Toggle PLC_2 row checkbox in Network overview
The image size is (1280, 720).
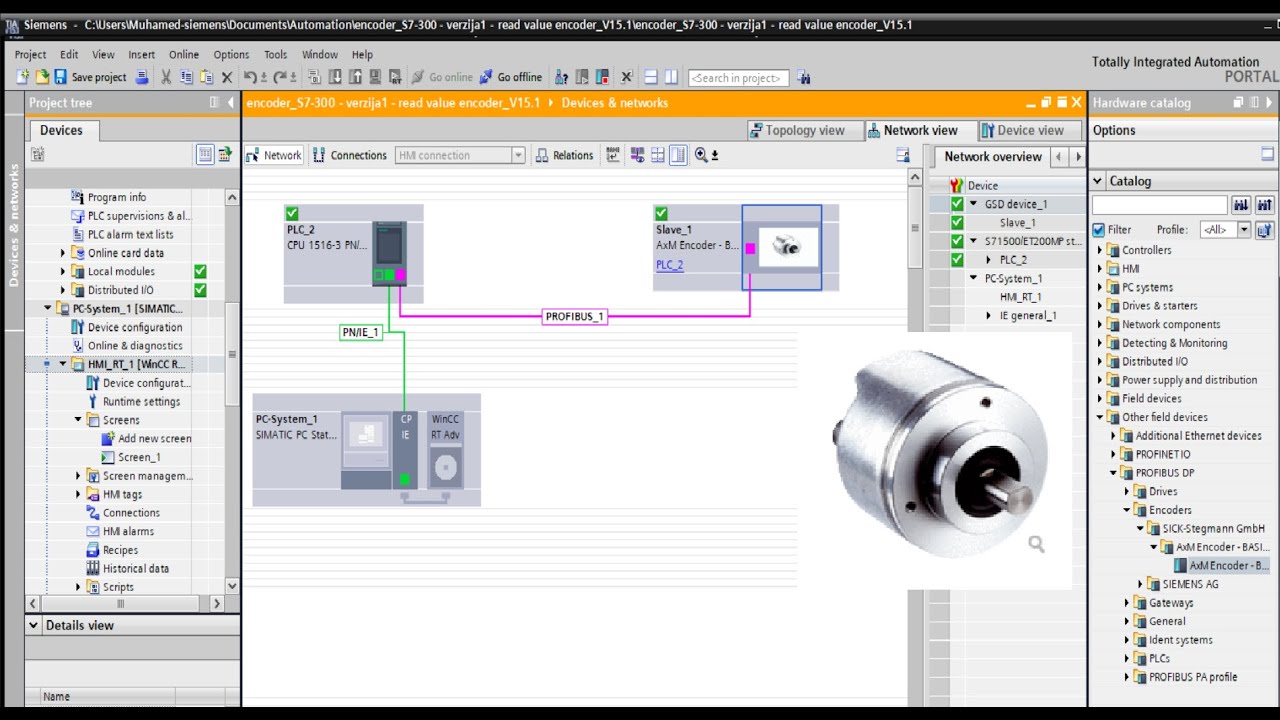click(x=957, y=260)
